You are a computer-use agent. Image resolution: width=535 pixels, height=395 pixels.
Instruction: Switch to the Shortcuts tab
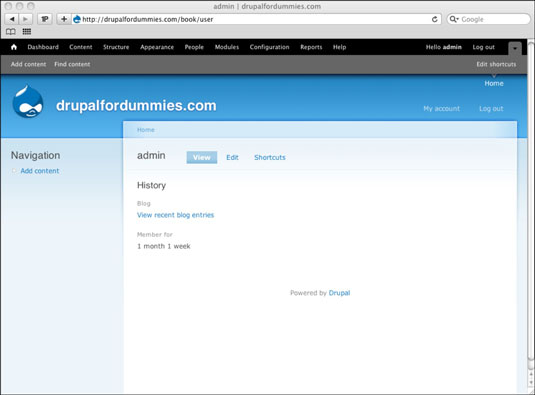pos(270,157)
